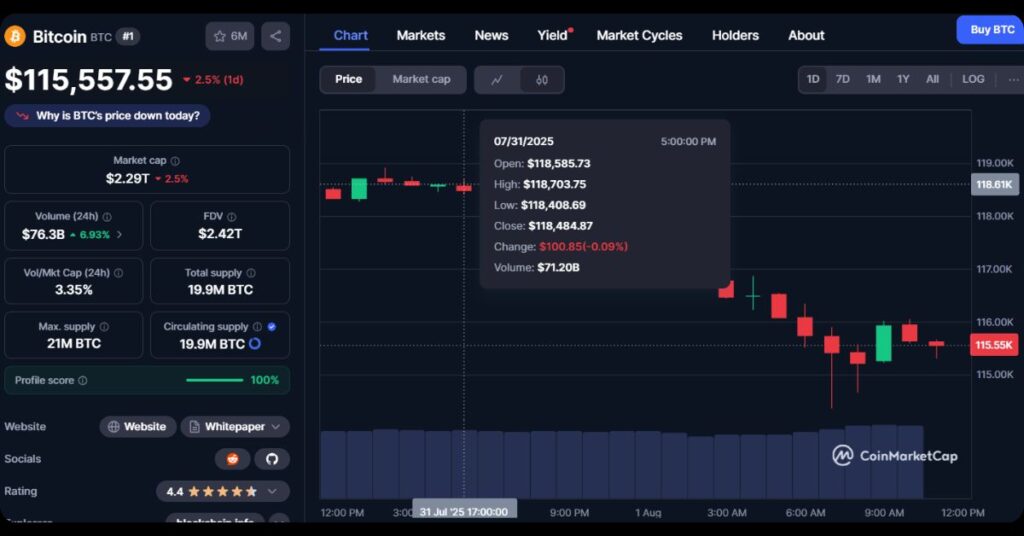
Task: Click the Buy BTC button
Action: click(x=991, y=30)
